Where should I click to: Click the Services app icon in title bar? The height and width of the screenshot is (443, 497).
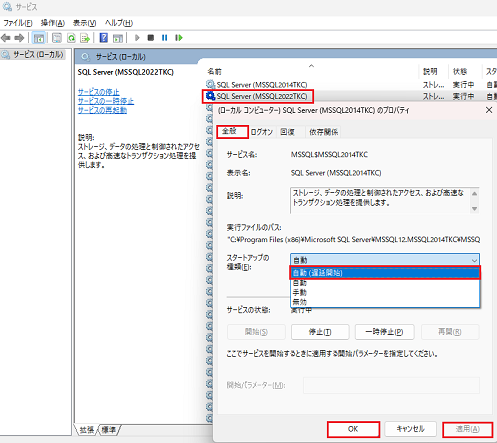pos(7,7)
